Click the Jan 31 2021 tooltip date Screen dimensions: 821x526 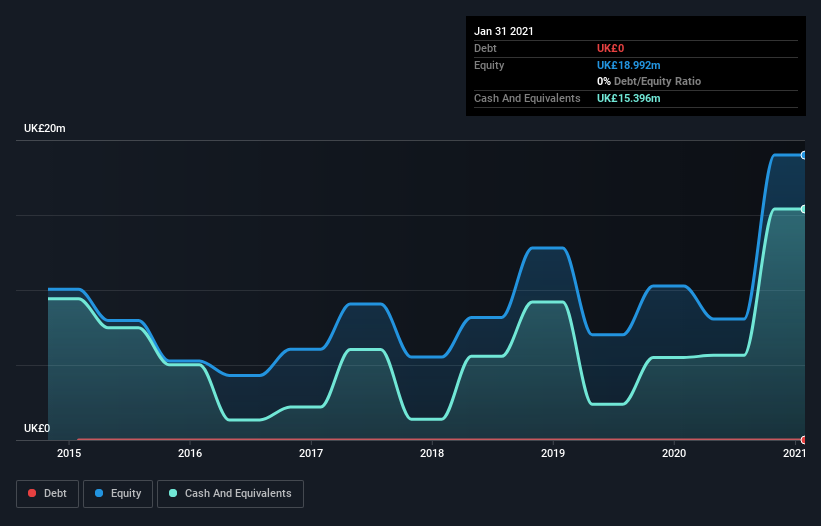click(x=504, y=31)
